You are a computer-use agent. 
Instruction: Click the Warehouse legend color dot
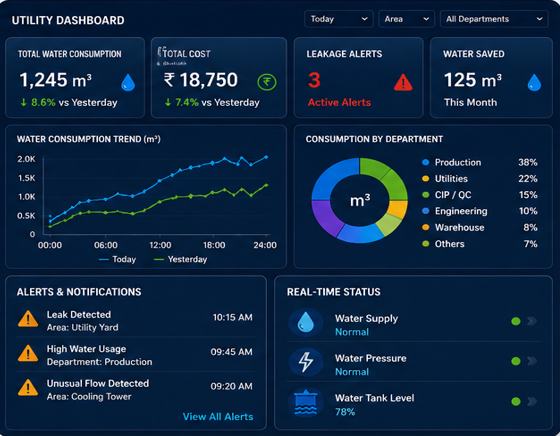pos(425,227)
